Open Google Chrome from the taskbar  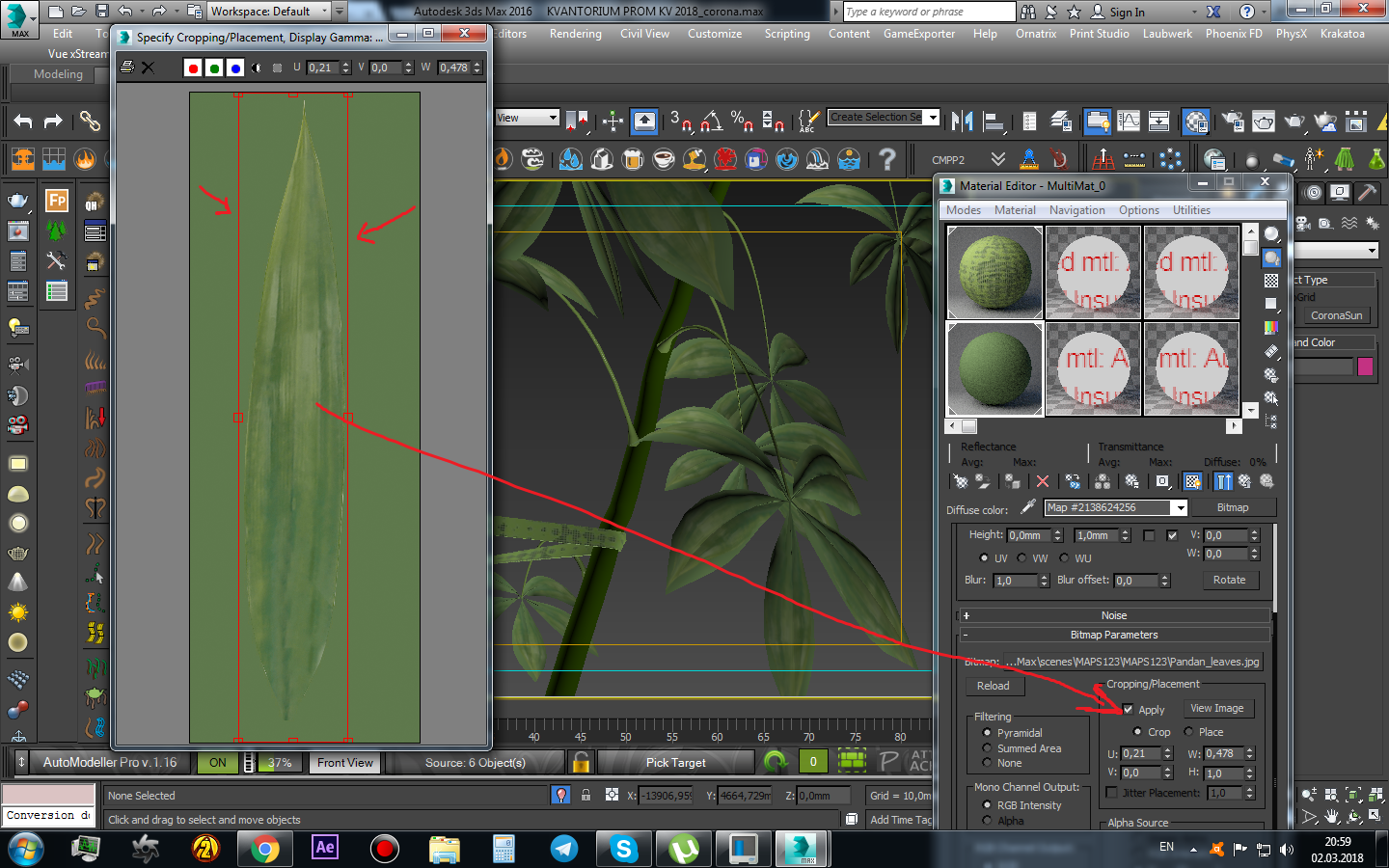tap(263, 849)
